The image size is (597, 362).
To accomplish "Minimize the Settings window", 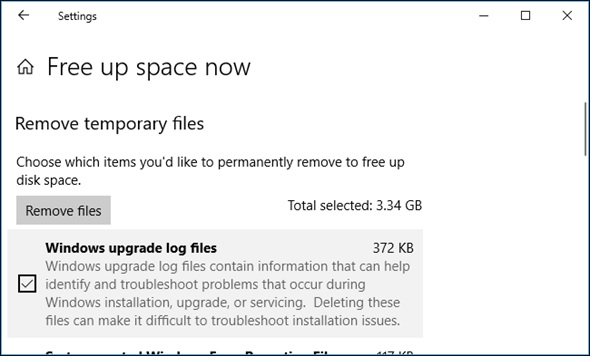I will click(x=484, y=16).
